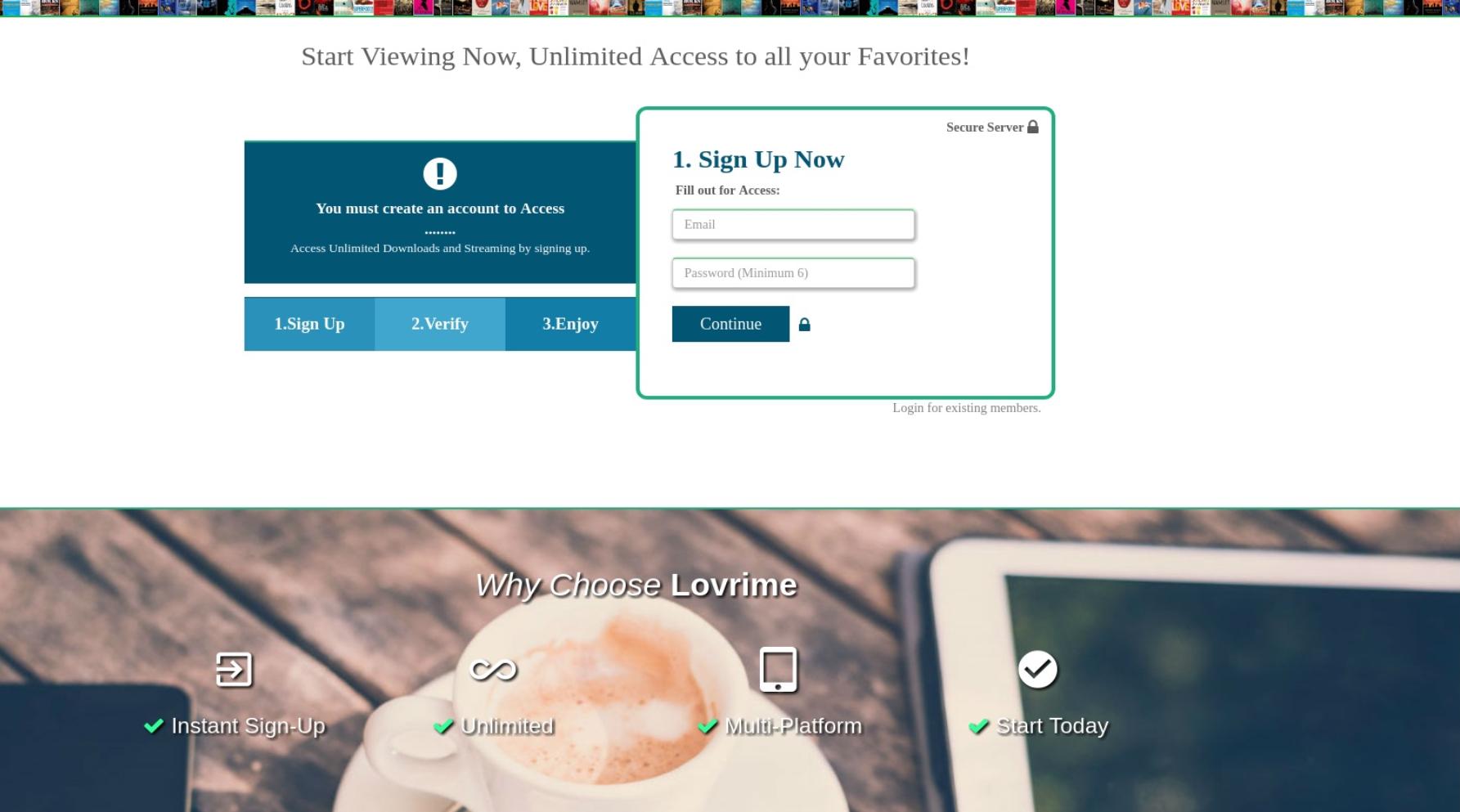Select the 1.Sign Up step tab
1460x812 pixels.
click(x=309, y=324)
